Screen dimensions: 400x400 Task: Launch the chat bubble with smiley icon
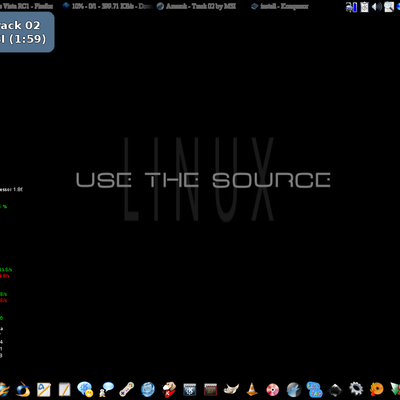click(85, 389)
